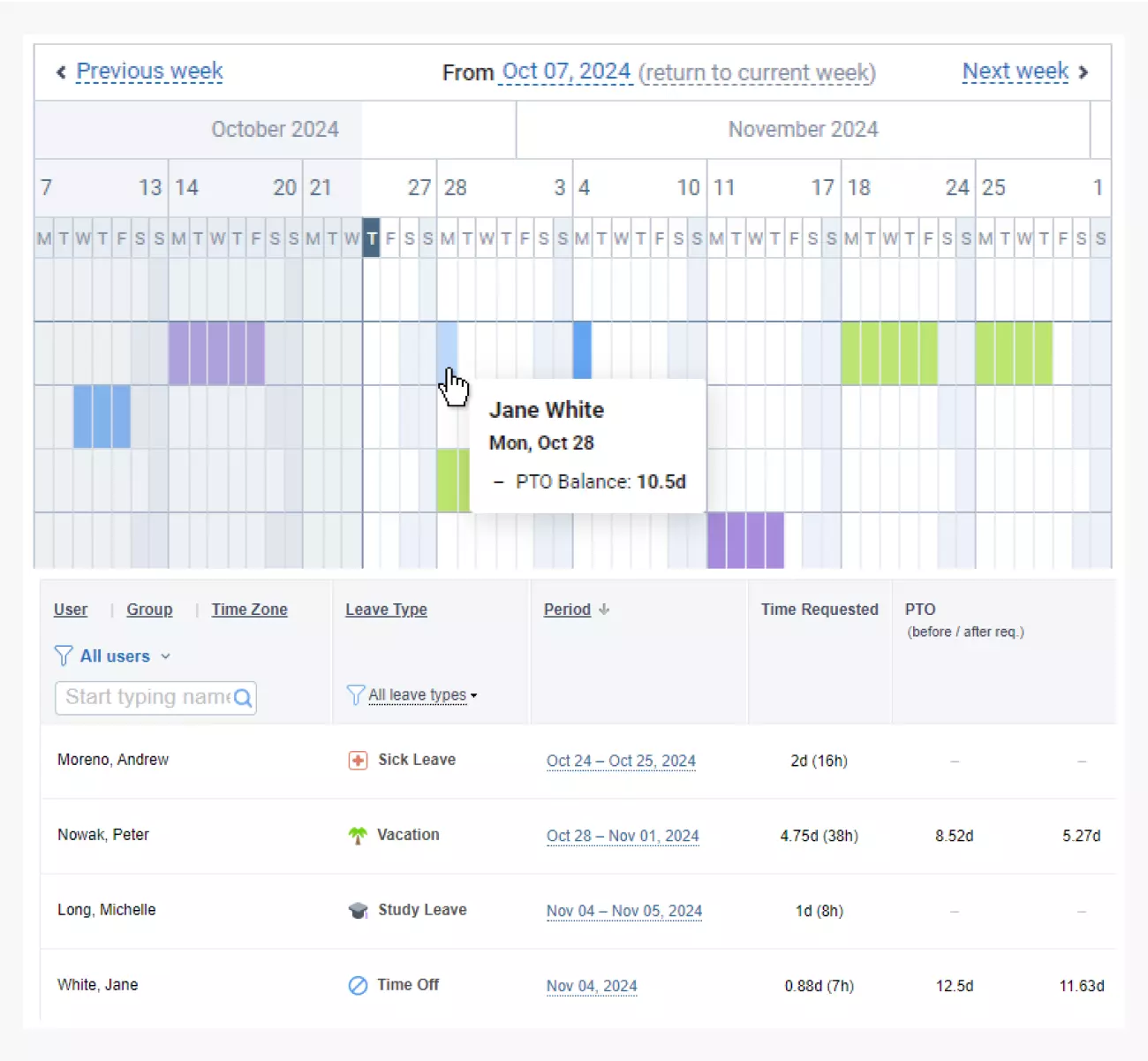
Task: Click the left chevron beside Previous week
Action: 61,72
